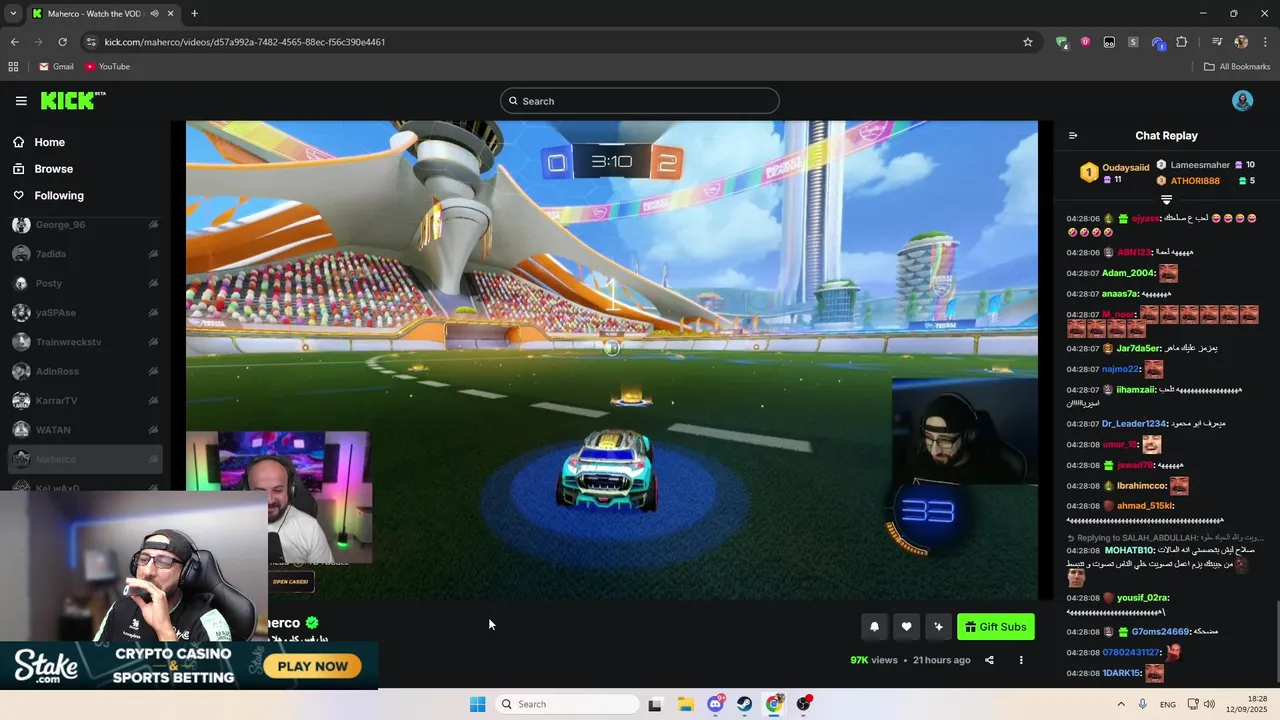Open the pink U extension icon
This screenshot has height=720, width=1280.
1085,42
